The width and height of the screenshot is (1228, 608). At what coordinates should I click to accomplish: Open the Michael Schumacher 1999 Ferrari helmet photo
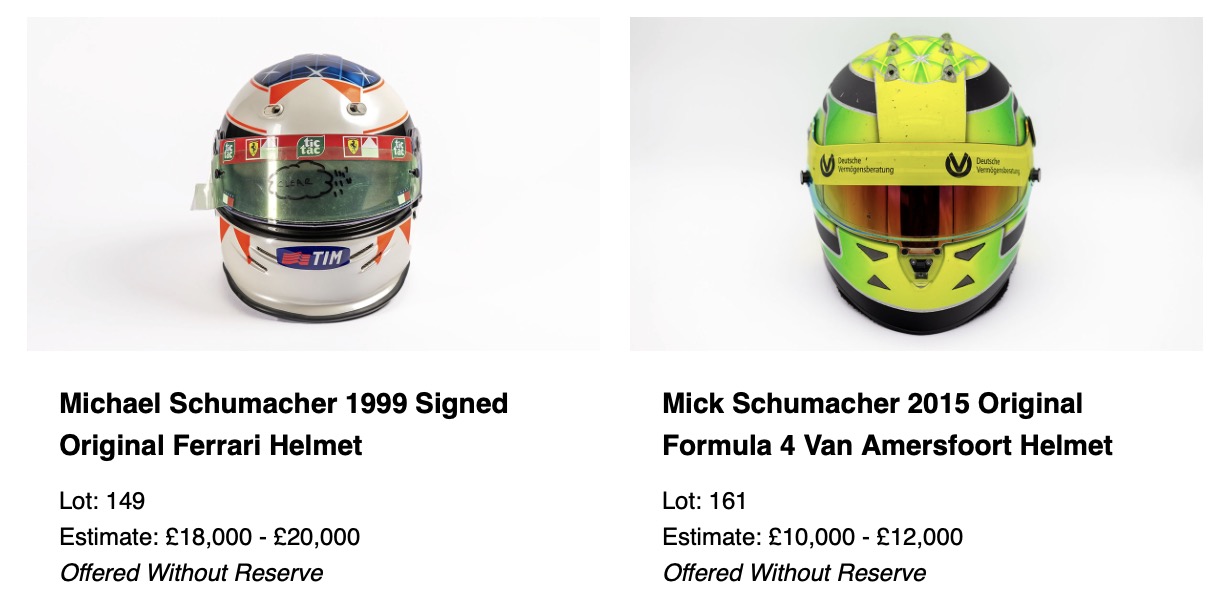pyautogui.click(x=313, y=184)
